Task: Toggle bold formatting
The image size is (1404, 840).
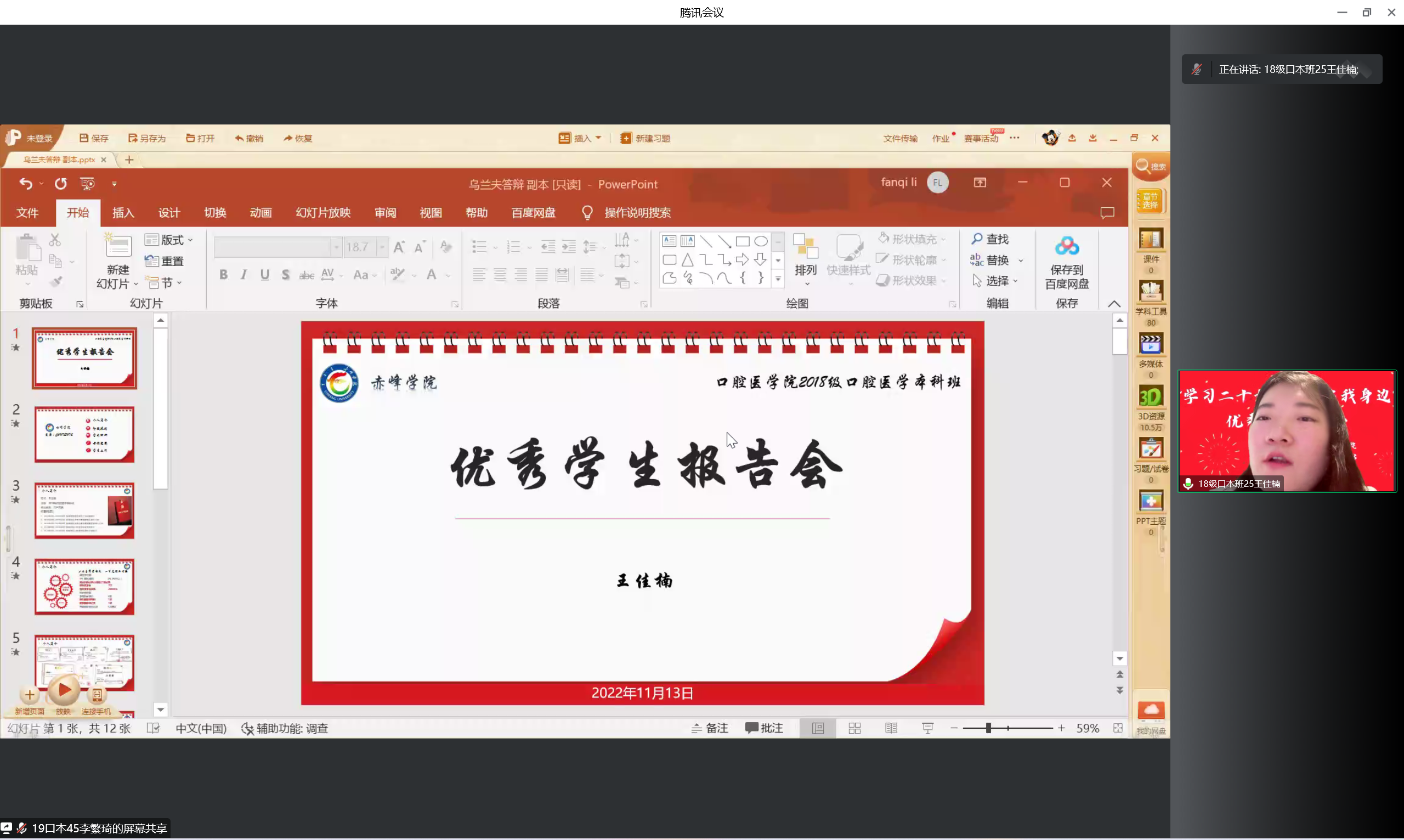Action: pyautogui.click(x=224, y=275)
